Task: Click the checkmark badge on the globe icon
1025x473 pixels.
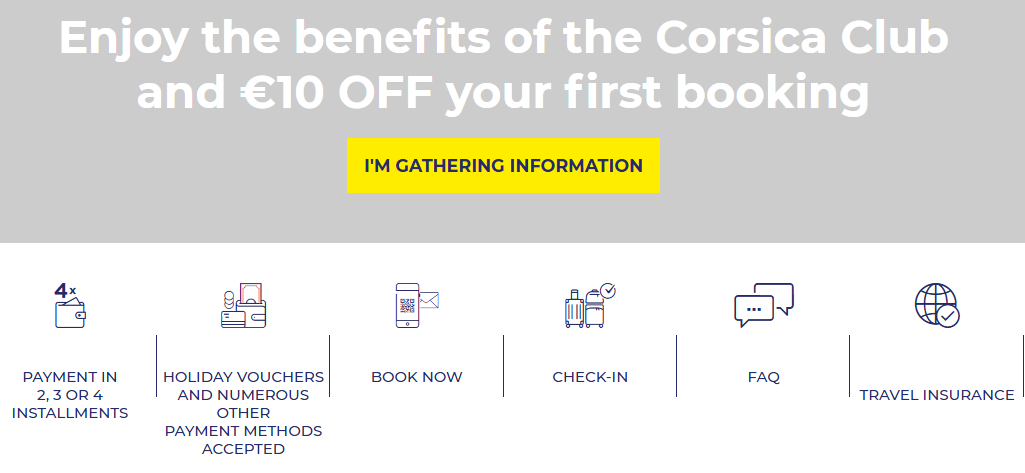Action: pyautogui.click(x=948, y=317)
